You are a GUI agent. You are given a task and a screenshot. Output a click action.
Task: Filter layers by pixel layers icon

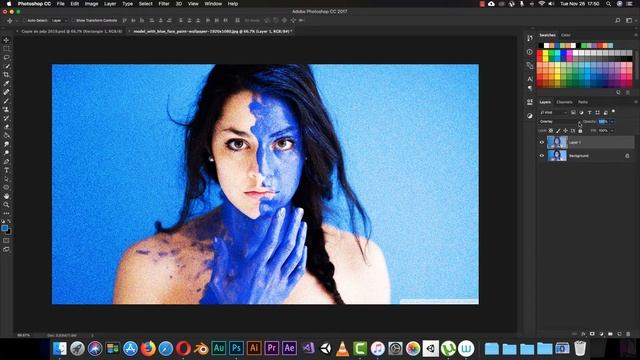(573, 112)
